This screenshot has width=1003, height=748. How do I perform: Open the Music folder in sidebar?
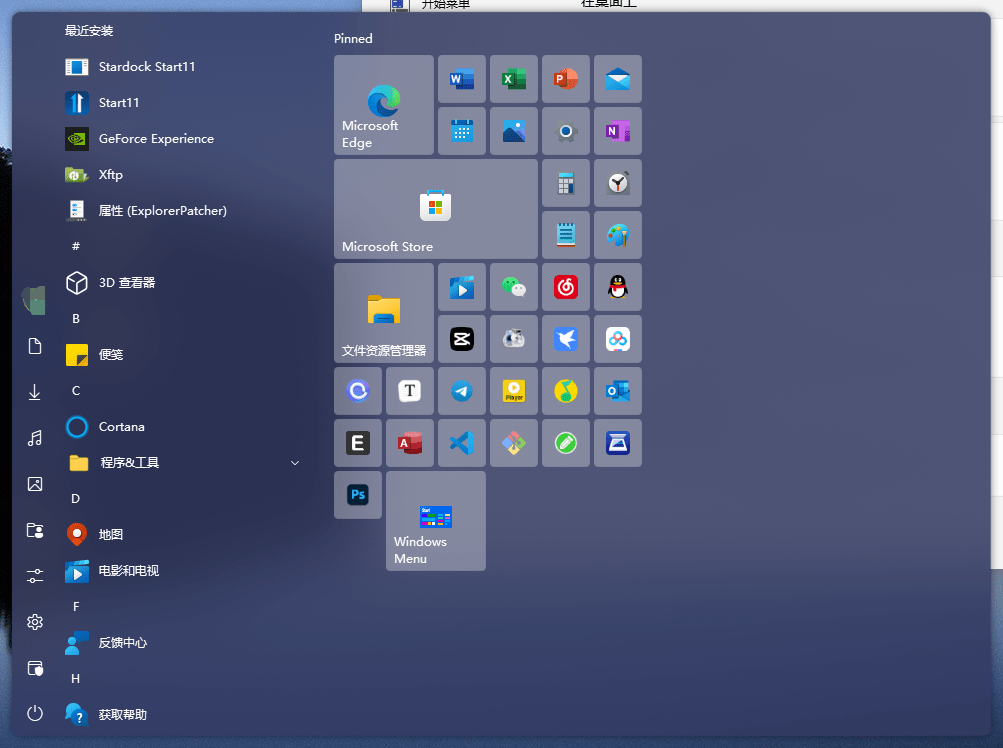[35, 438]
